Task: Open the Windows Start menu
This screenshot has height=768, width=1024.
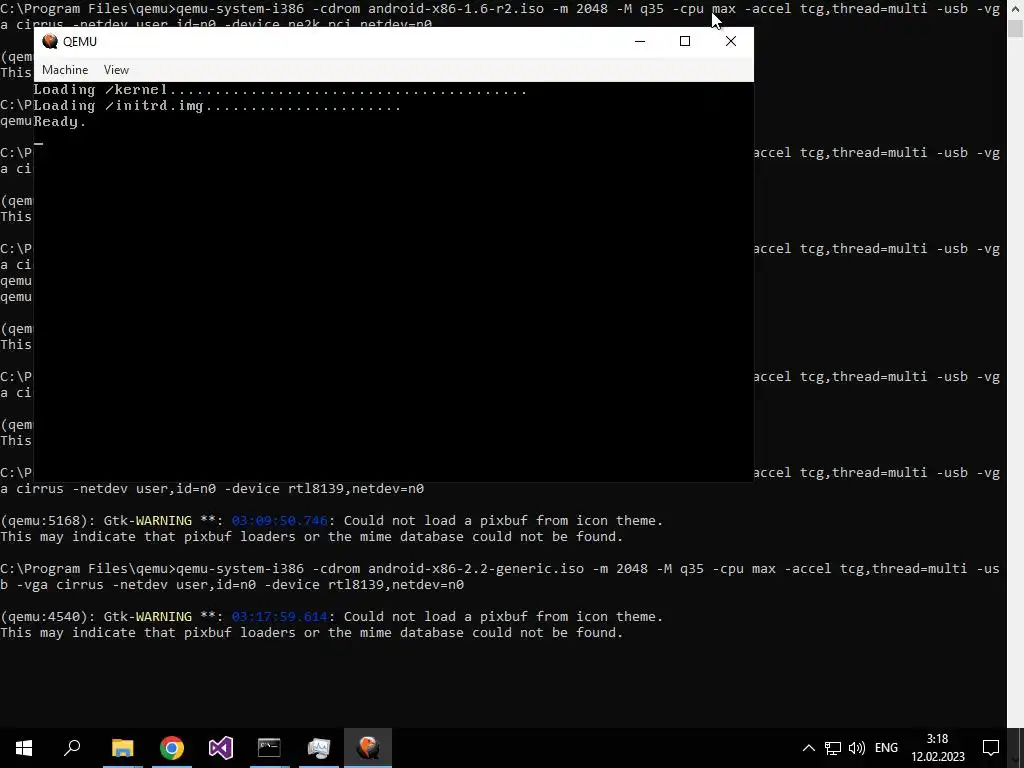Action: pos(24,748)
